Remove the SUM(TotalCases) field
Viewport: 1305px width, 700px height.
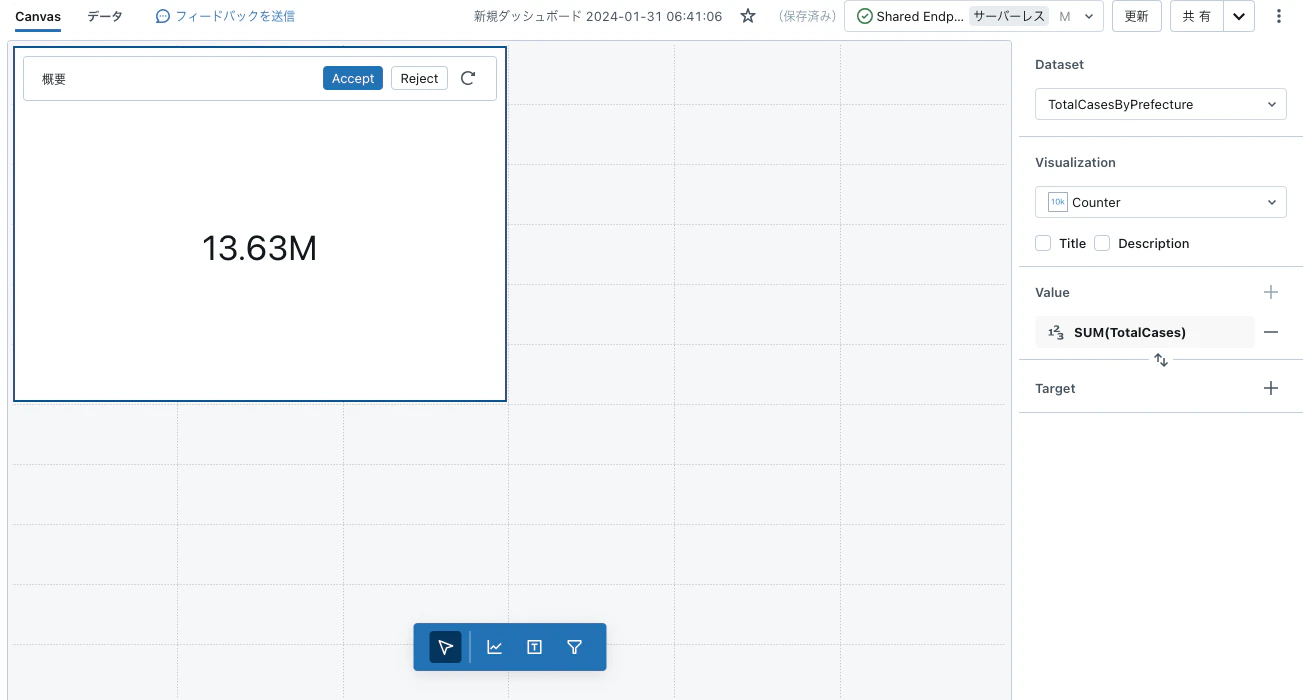tap(1271, 332)
